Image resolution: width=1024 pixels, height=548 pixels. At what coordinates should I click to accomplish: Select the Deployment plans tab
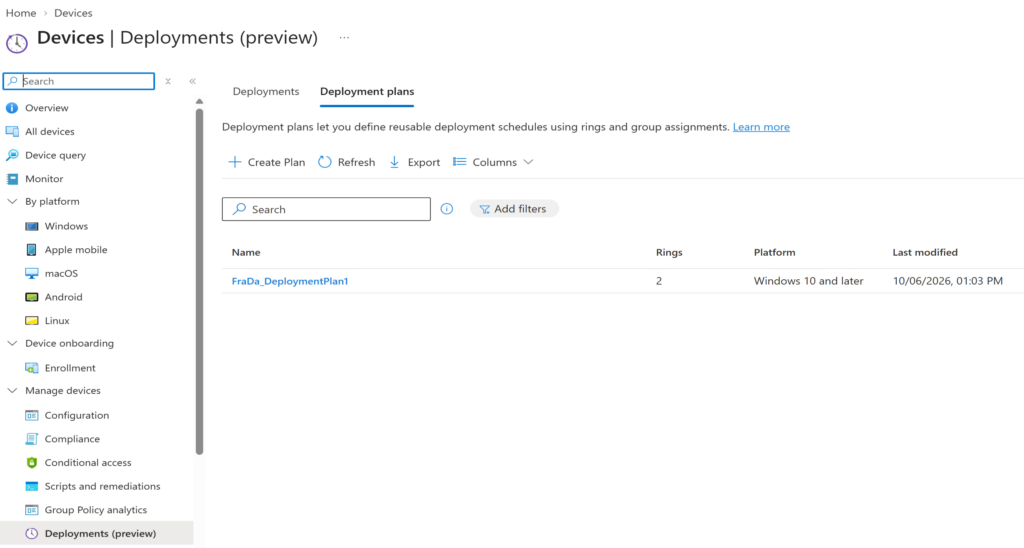click(x=367, y=91)
